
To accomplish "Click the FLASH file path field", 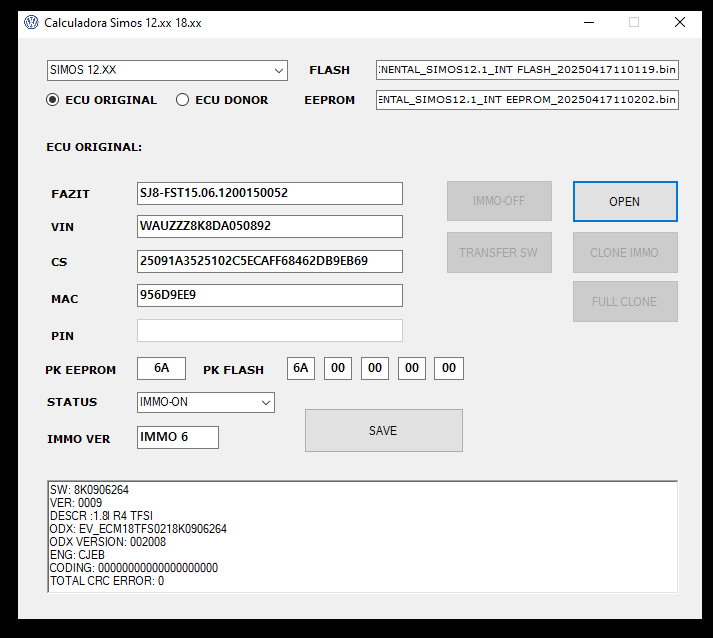I will tap(527, 70).
